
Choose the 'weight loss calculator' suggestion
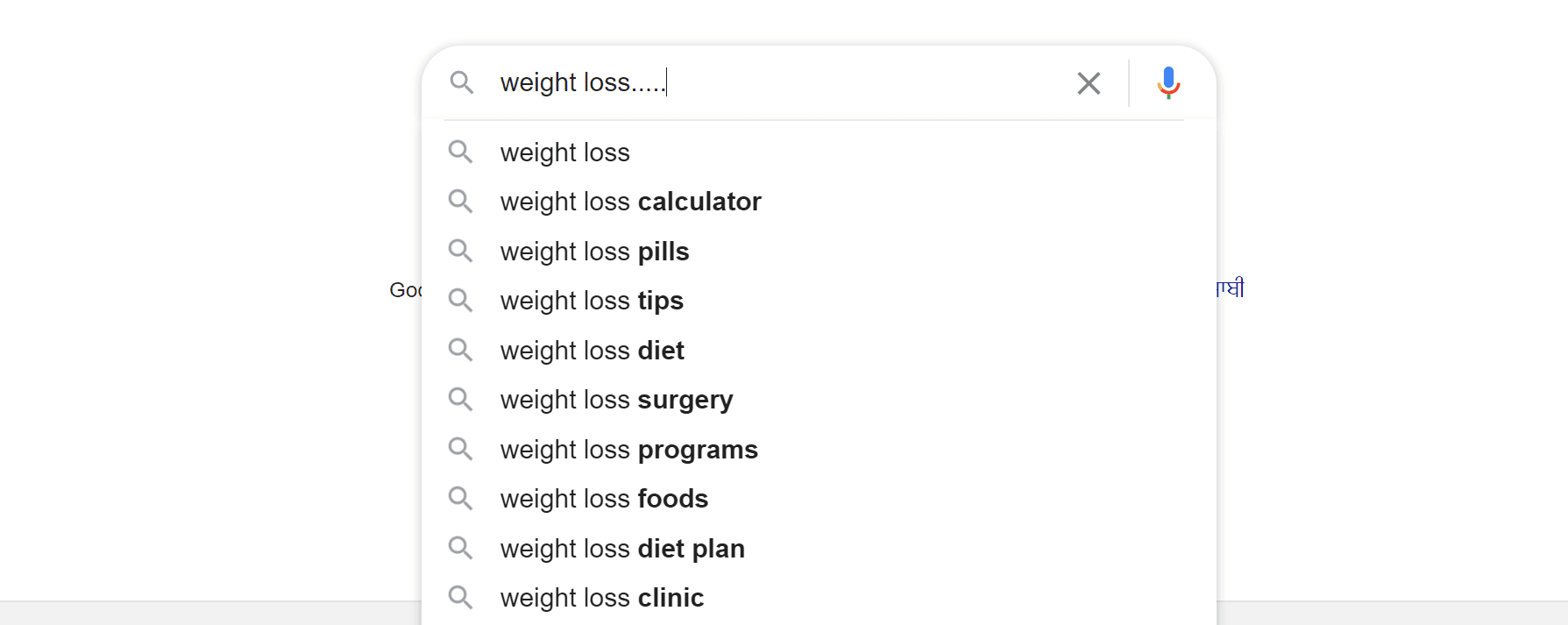point(631,202)
